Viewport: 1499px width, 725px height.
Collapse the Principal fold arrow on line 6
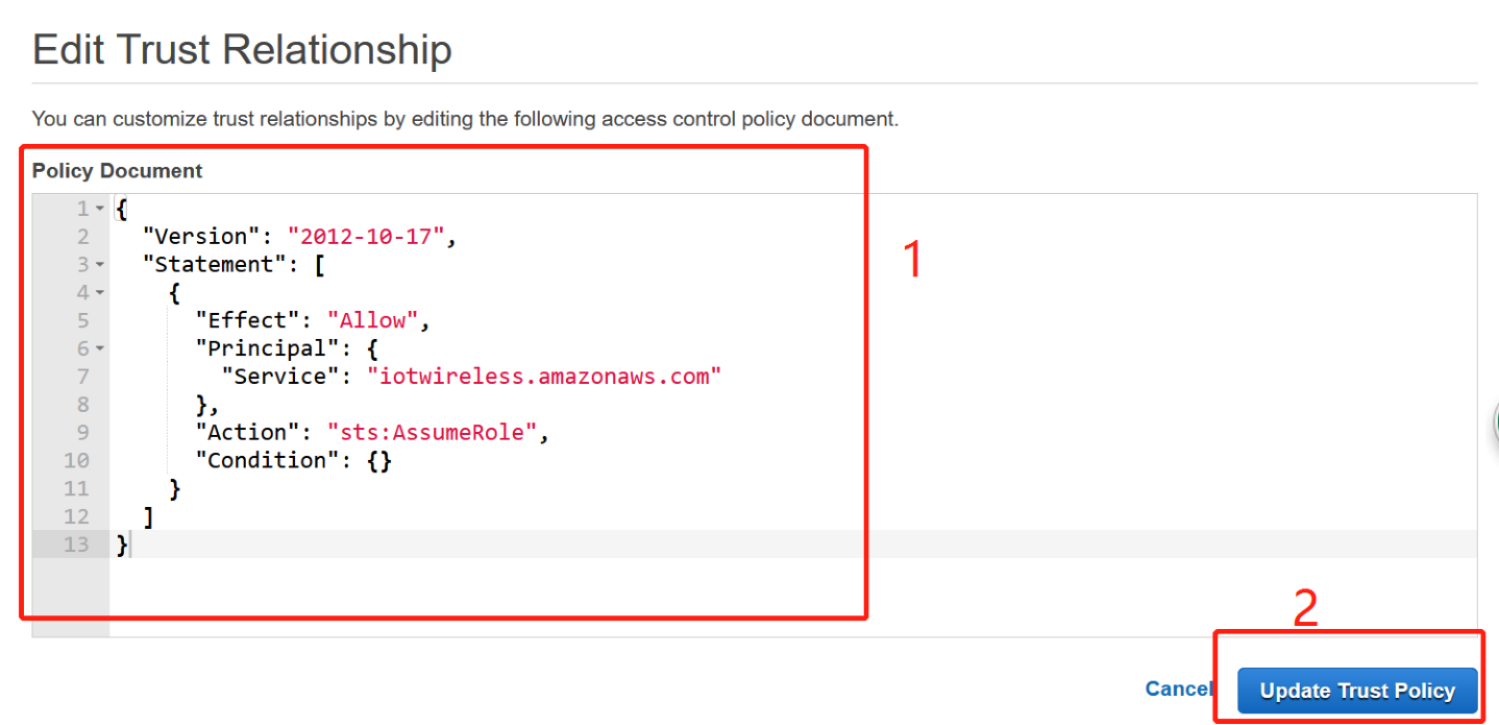point(99,349)
